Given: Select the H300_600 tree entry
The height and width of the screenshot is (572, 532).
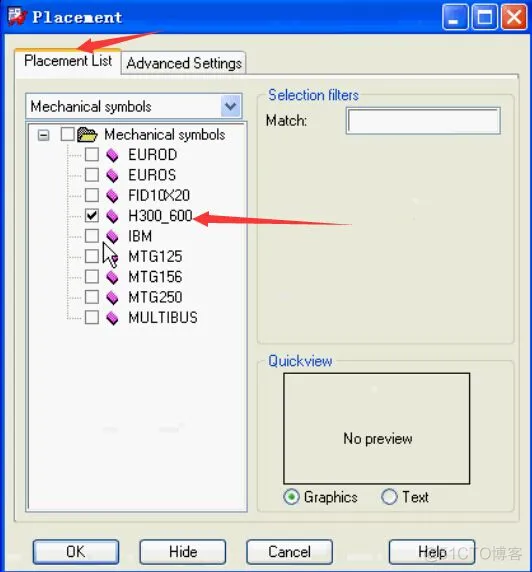Looking at the screenshot, I should [160, 216].
